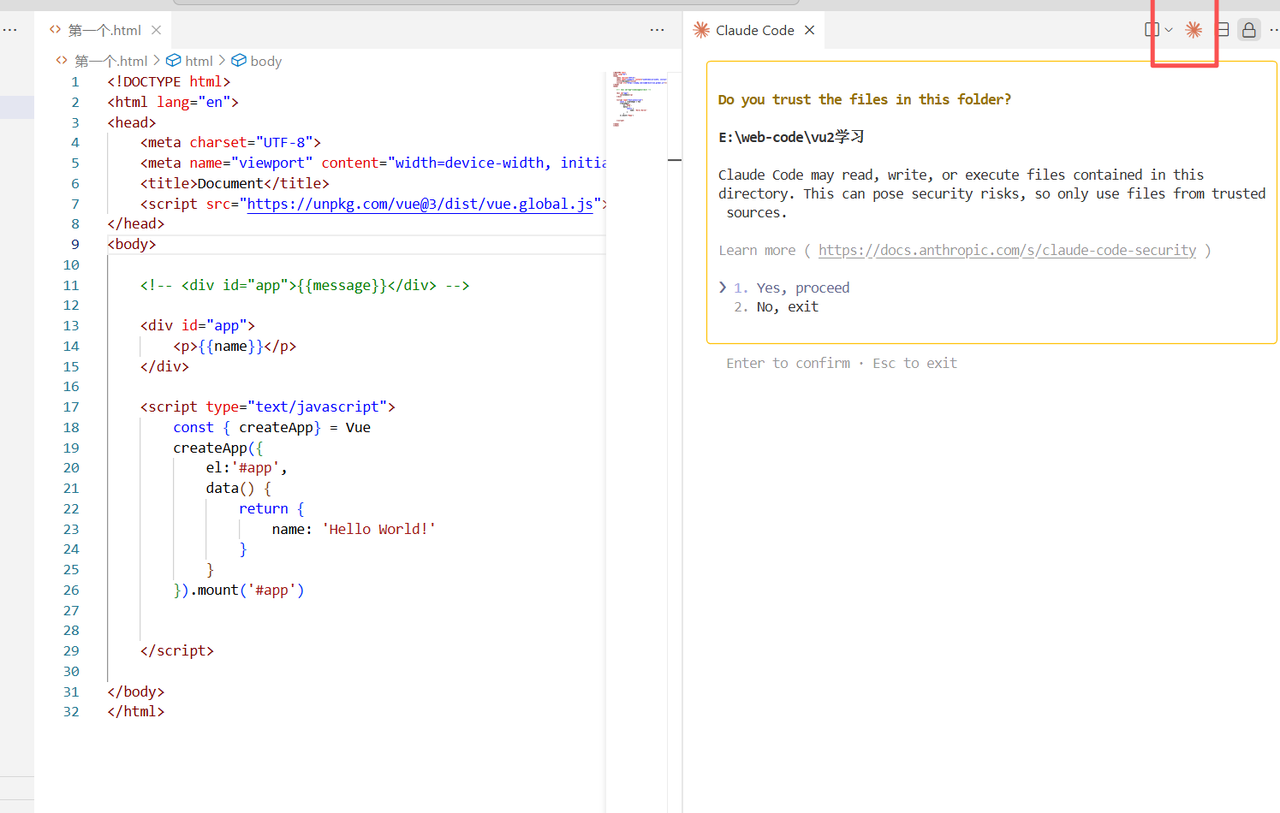The height and width of the screenshot is (813, 1280).
Task: Click the 'data() {' code line
Action: [x=239, y=488]
